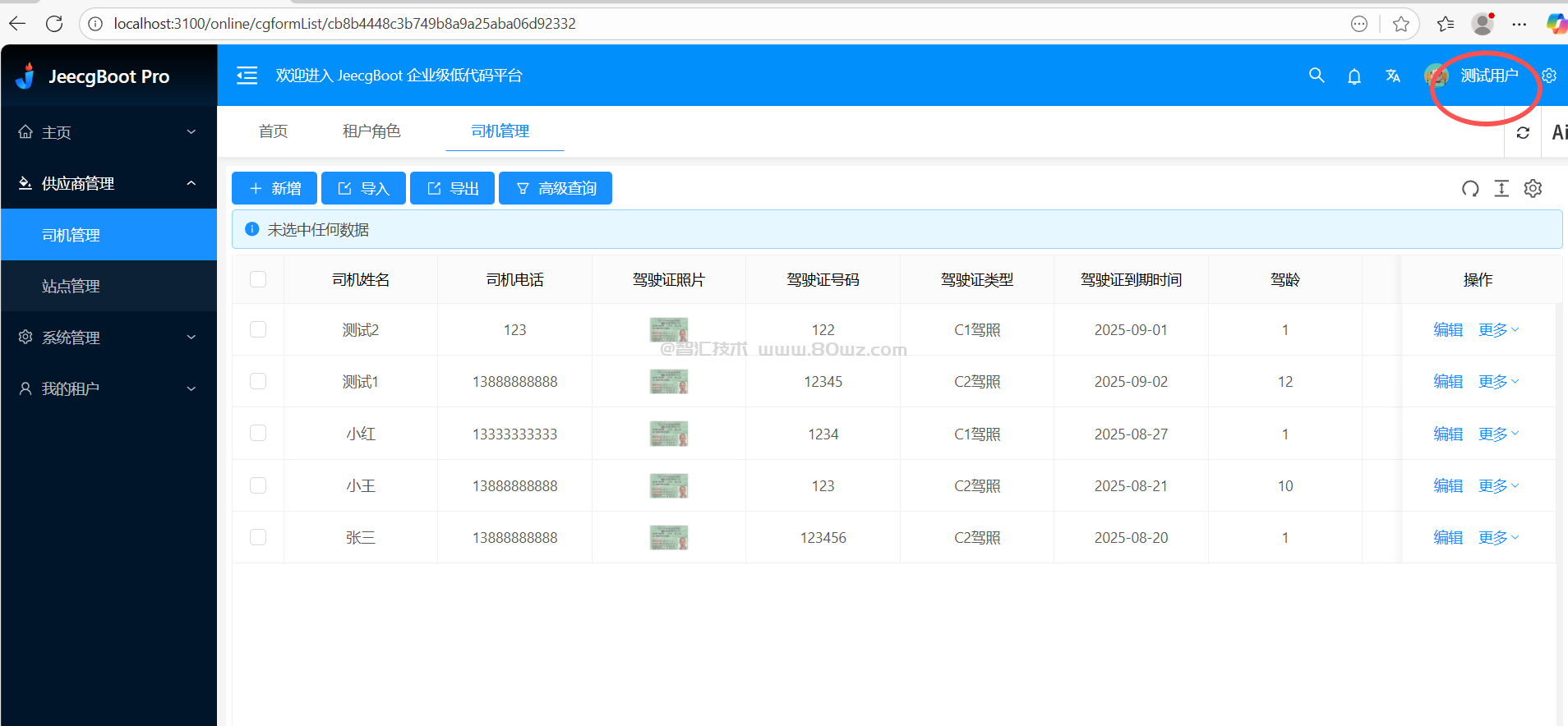Click the 司机姓名 column header
This screenshot has width=1568, height=726.
tap(361, 279)
